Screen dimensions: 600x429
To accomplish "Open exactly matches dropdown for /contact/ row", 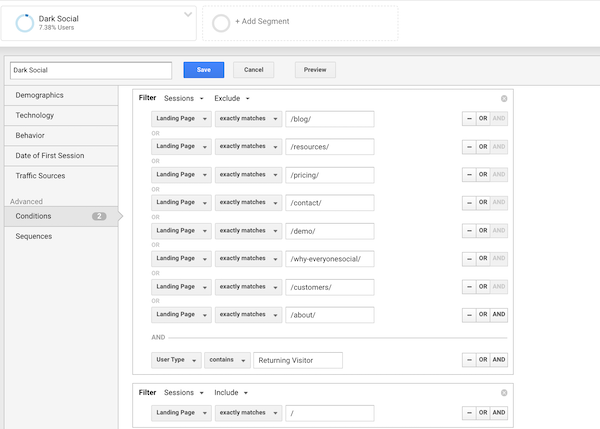I will (x=248, y=202).
